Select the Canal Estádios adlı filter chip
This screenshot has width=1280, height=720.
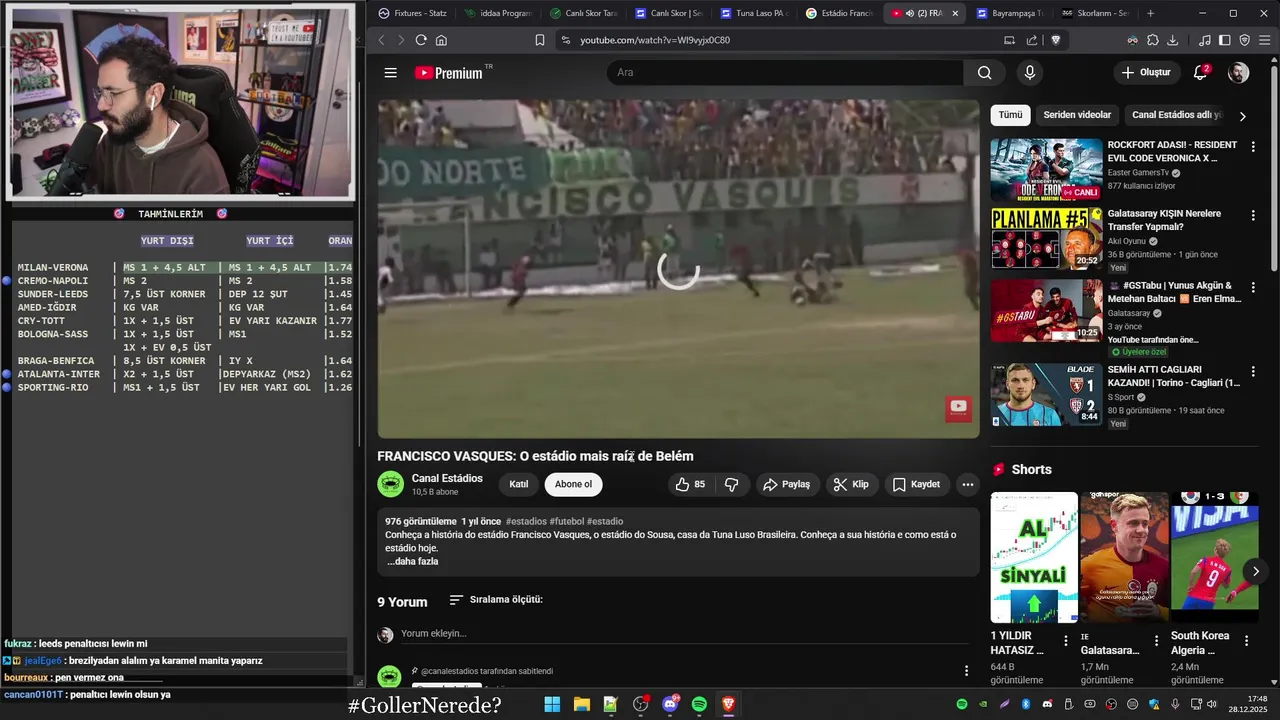[1176, 115]
